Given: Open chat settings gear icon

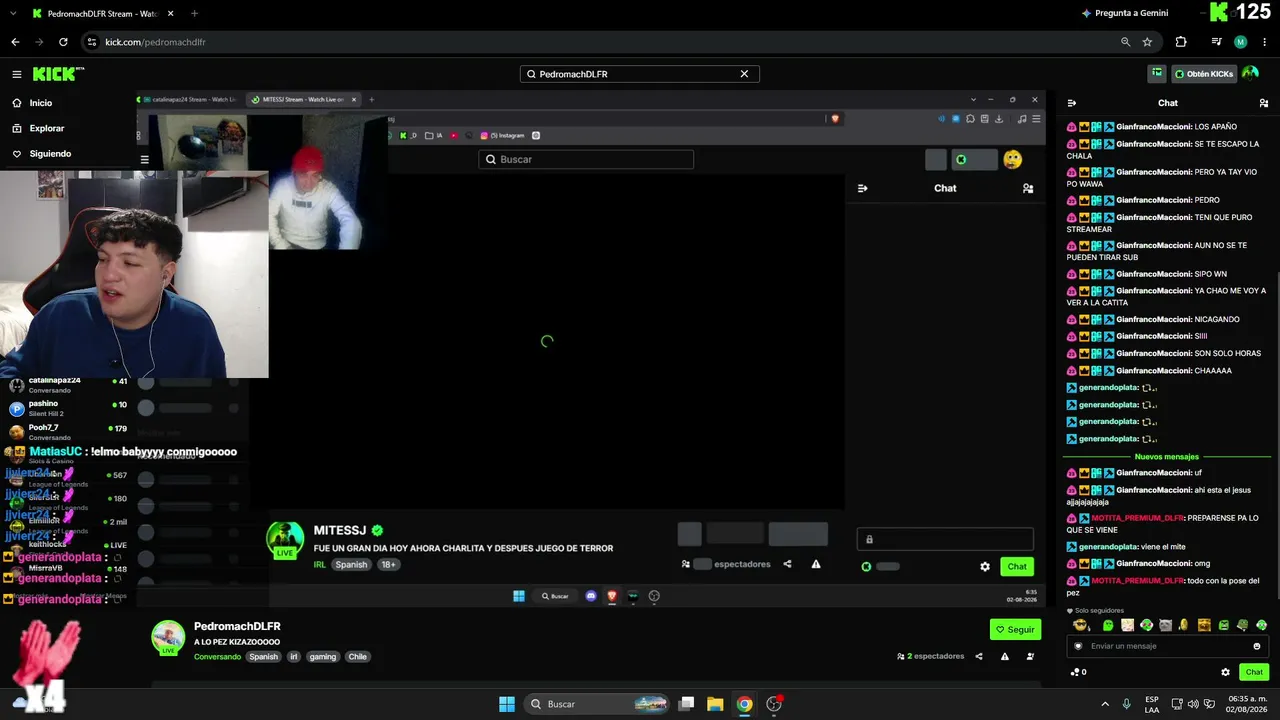Looking at the screenshot, I should [1225, 672].
